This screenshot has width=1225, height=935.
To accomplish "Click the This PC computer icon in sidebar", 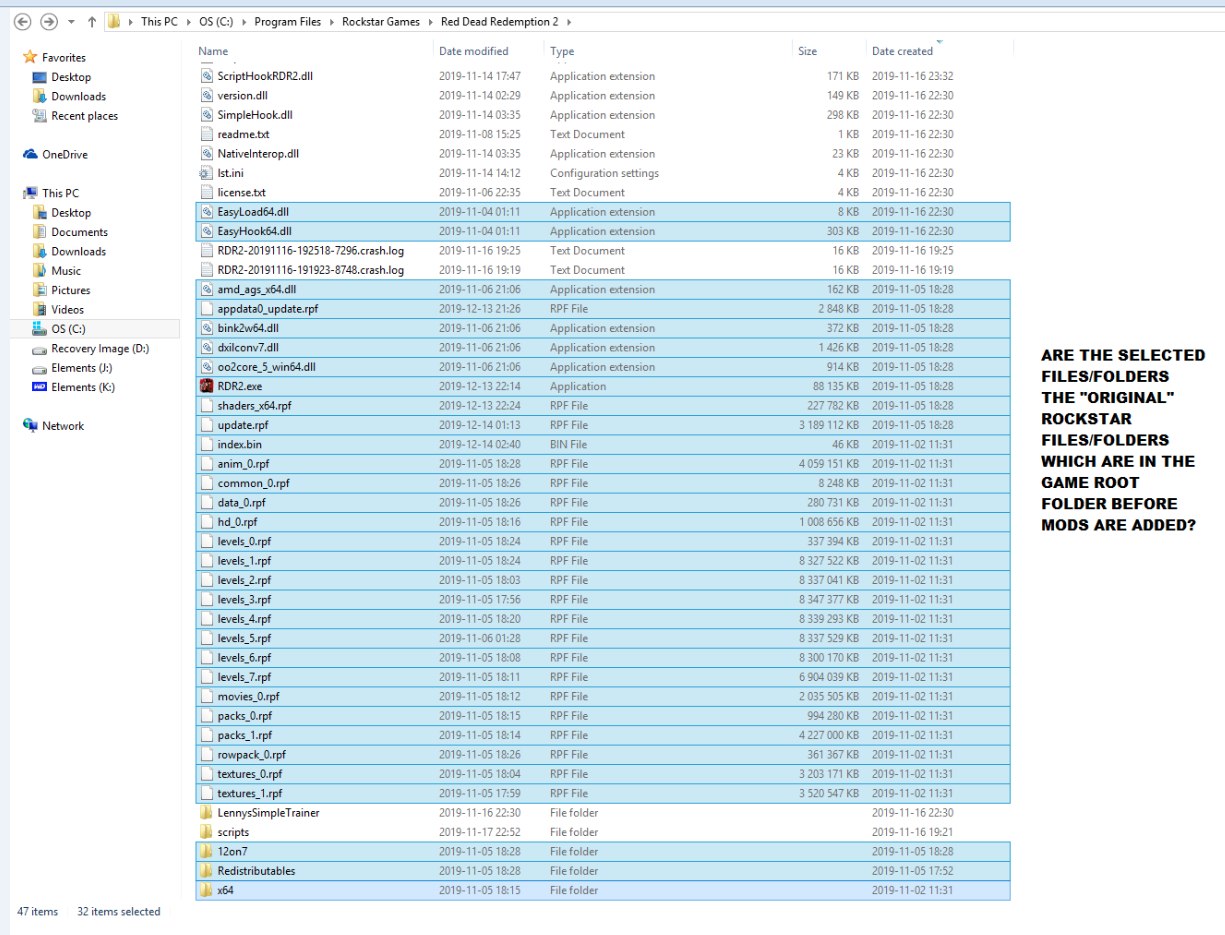I will click(x=30, y=193).
